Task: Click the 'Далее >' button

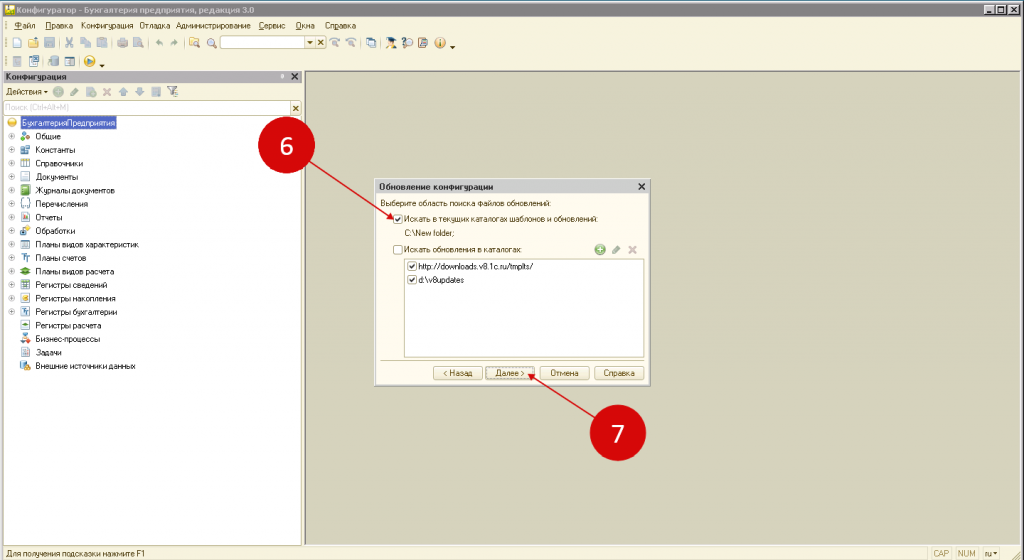Action: click(x=510, y=373)
